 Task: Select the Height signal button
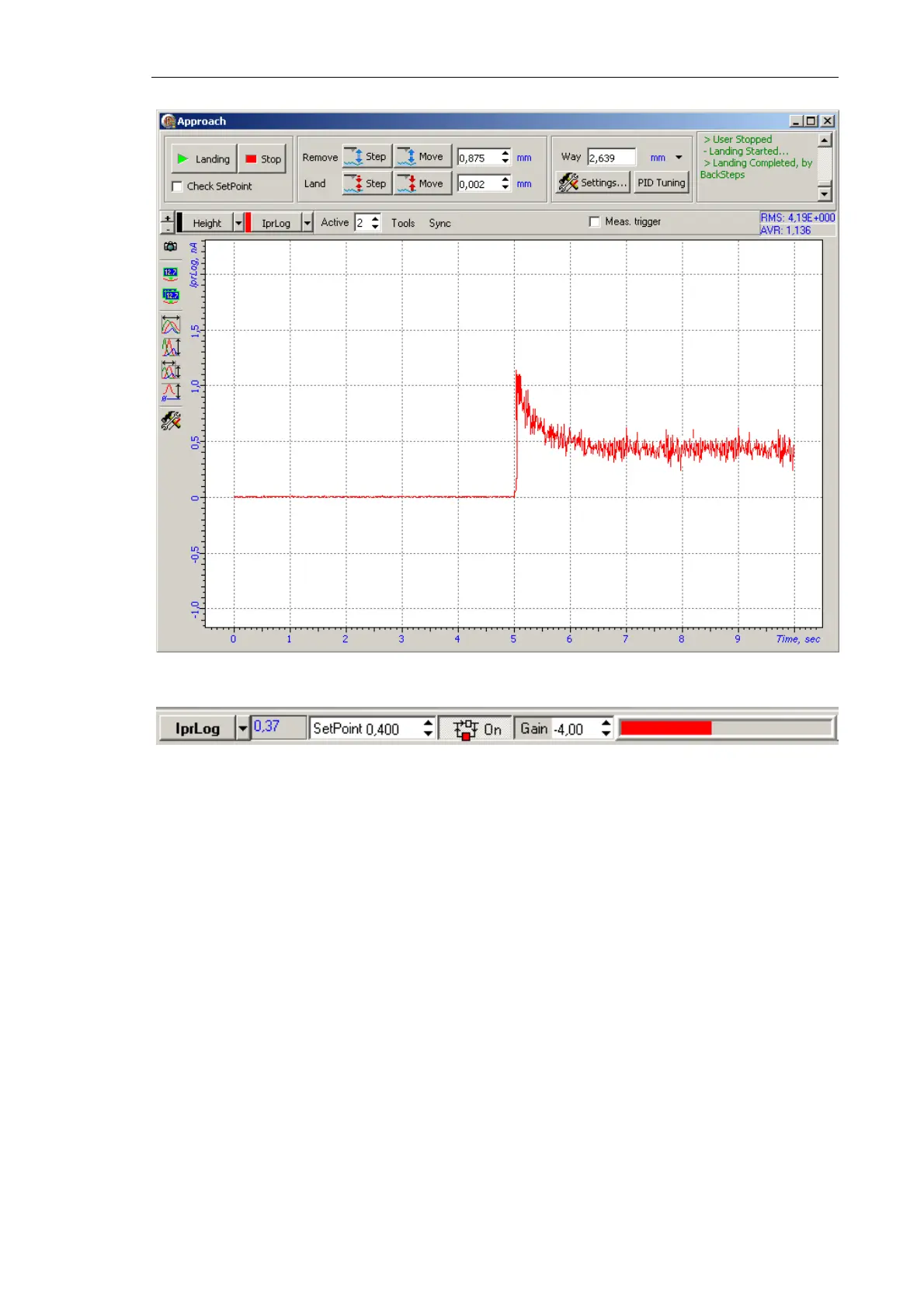(x=207, y=223)
